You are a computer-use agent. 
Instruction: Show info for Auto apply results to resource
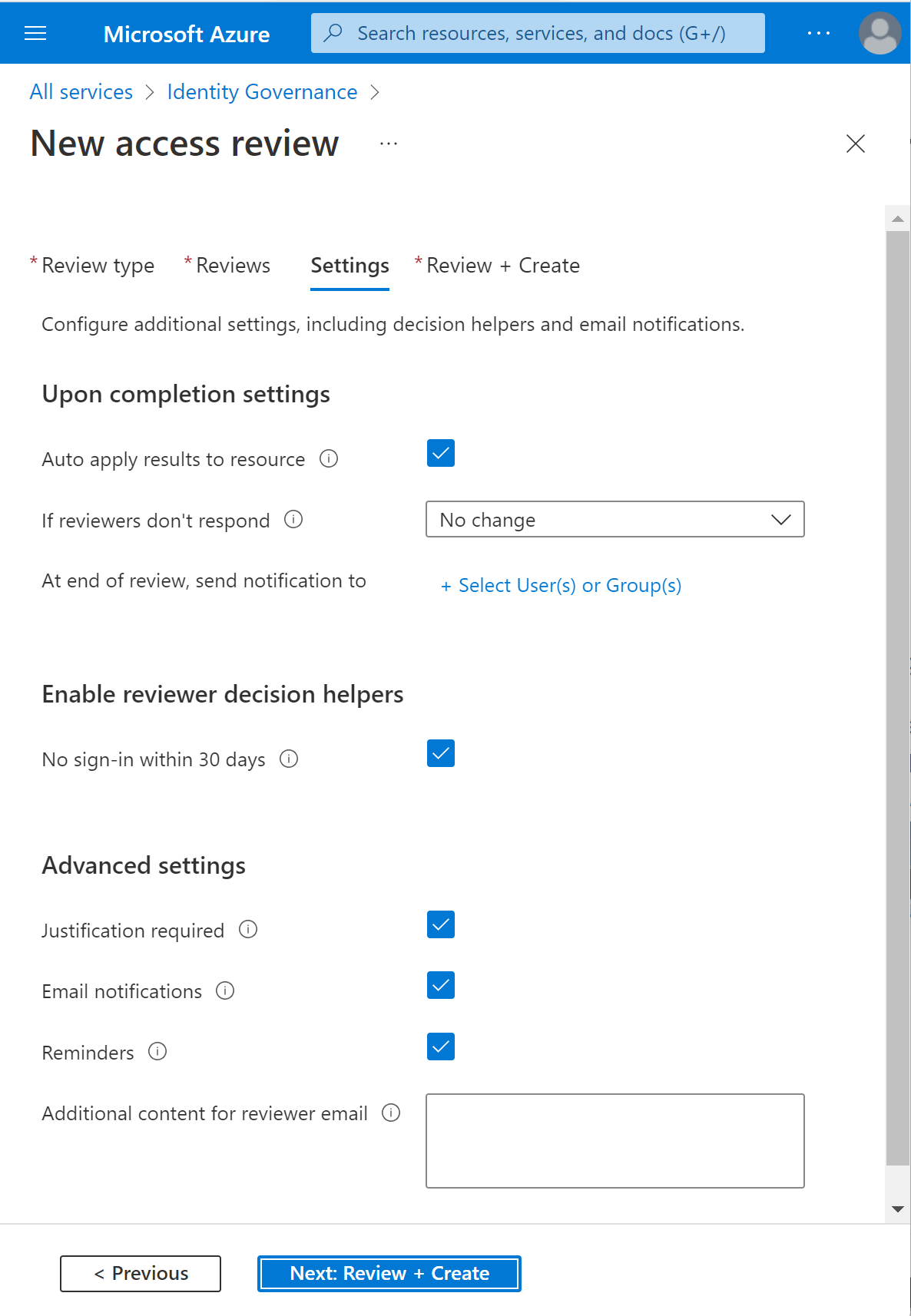pos(329,458)
